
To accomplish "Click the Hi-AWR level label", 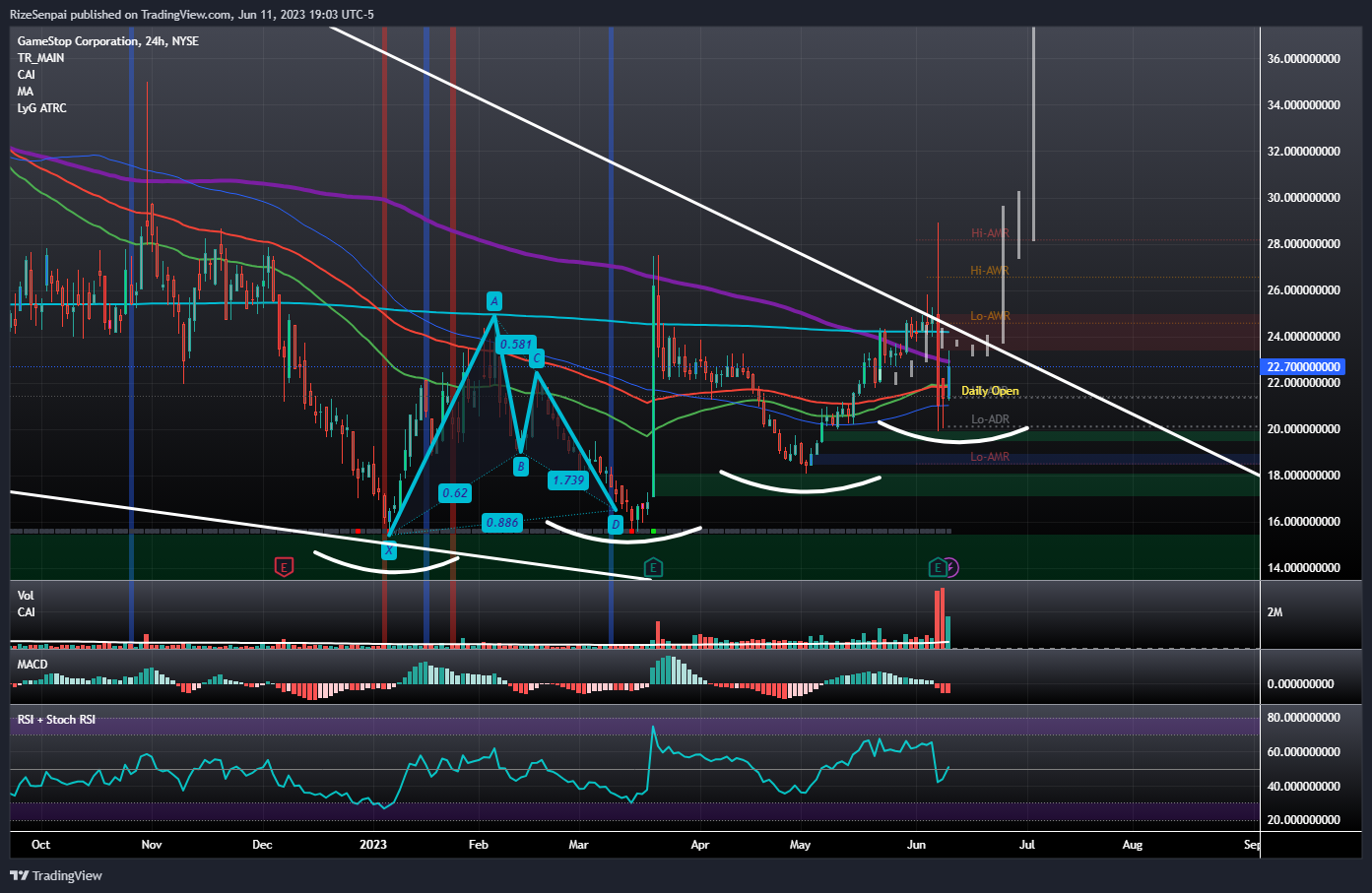I will pos(990,271).
